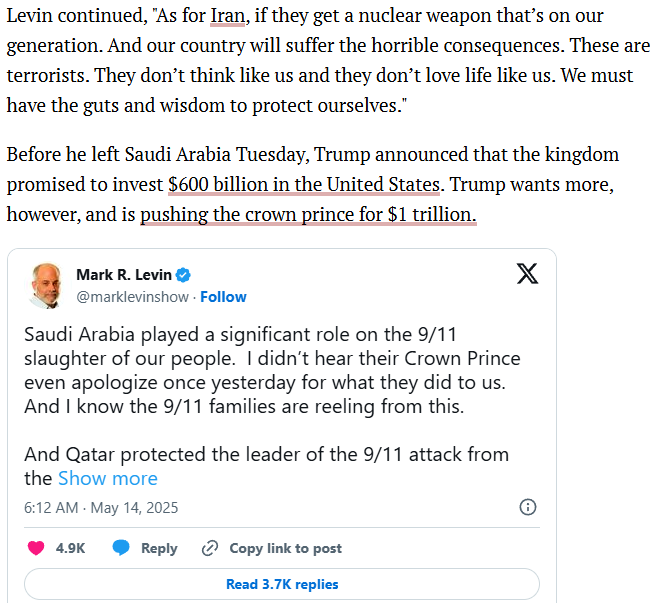The width and height of the screenshot is (671, 603).
Task: Click the Read 3.7K replies button
Action: (x=282, y=584)
